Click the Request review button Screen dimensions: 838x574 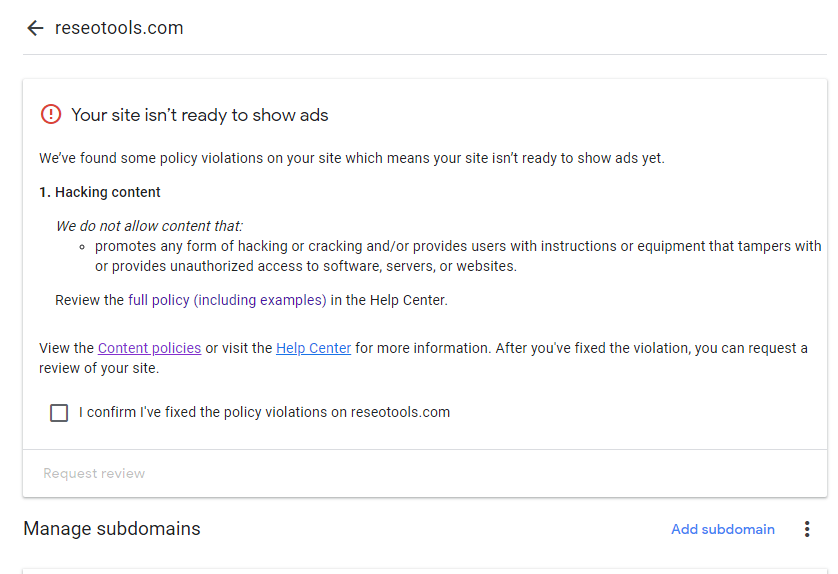pos(94,474)
